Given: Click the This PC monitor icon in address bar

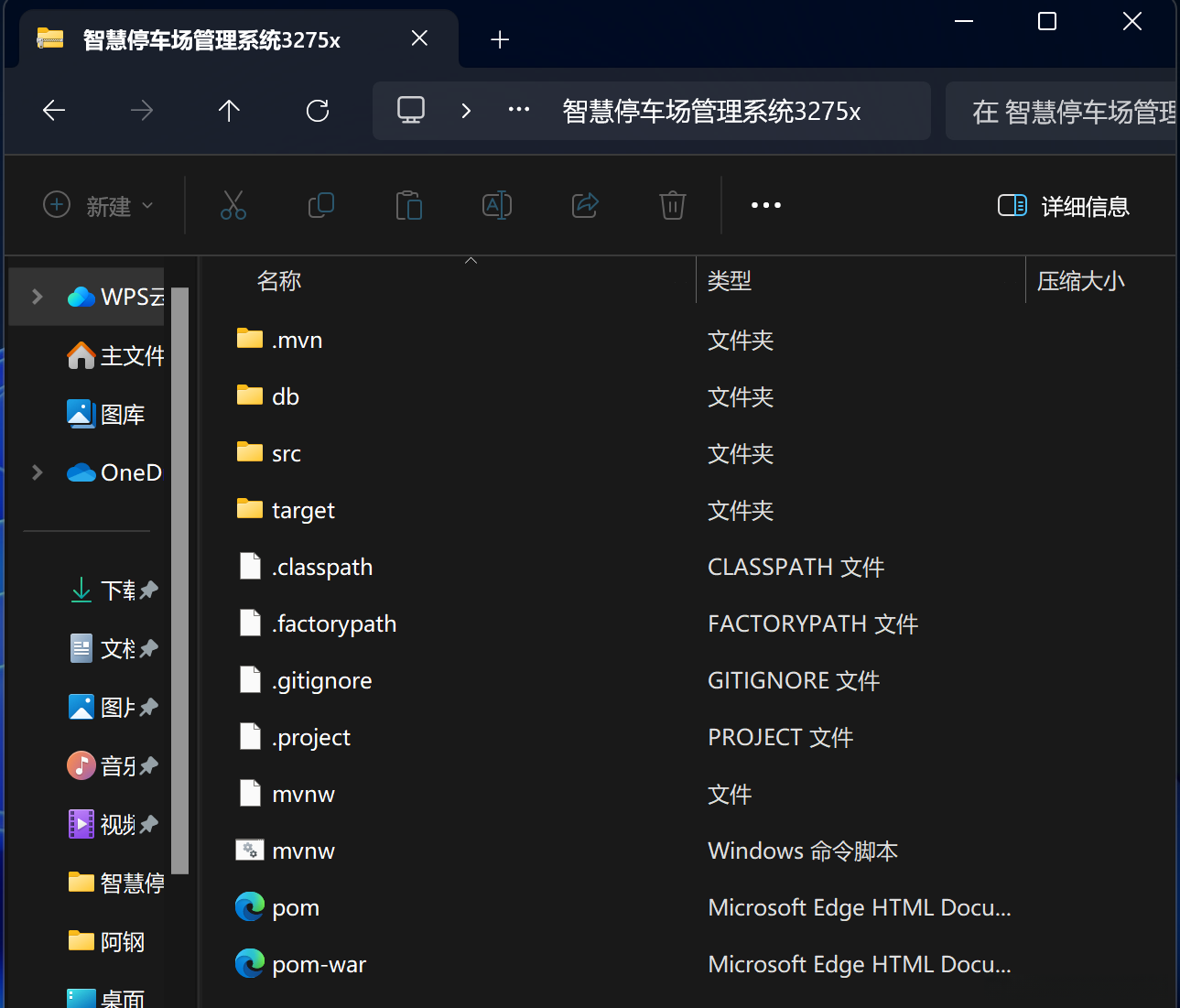Looking at the screenshot, I should click(x=411, y=111).
